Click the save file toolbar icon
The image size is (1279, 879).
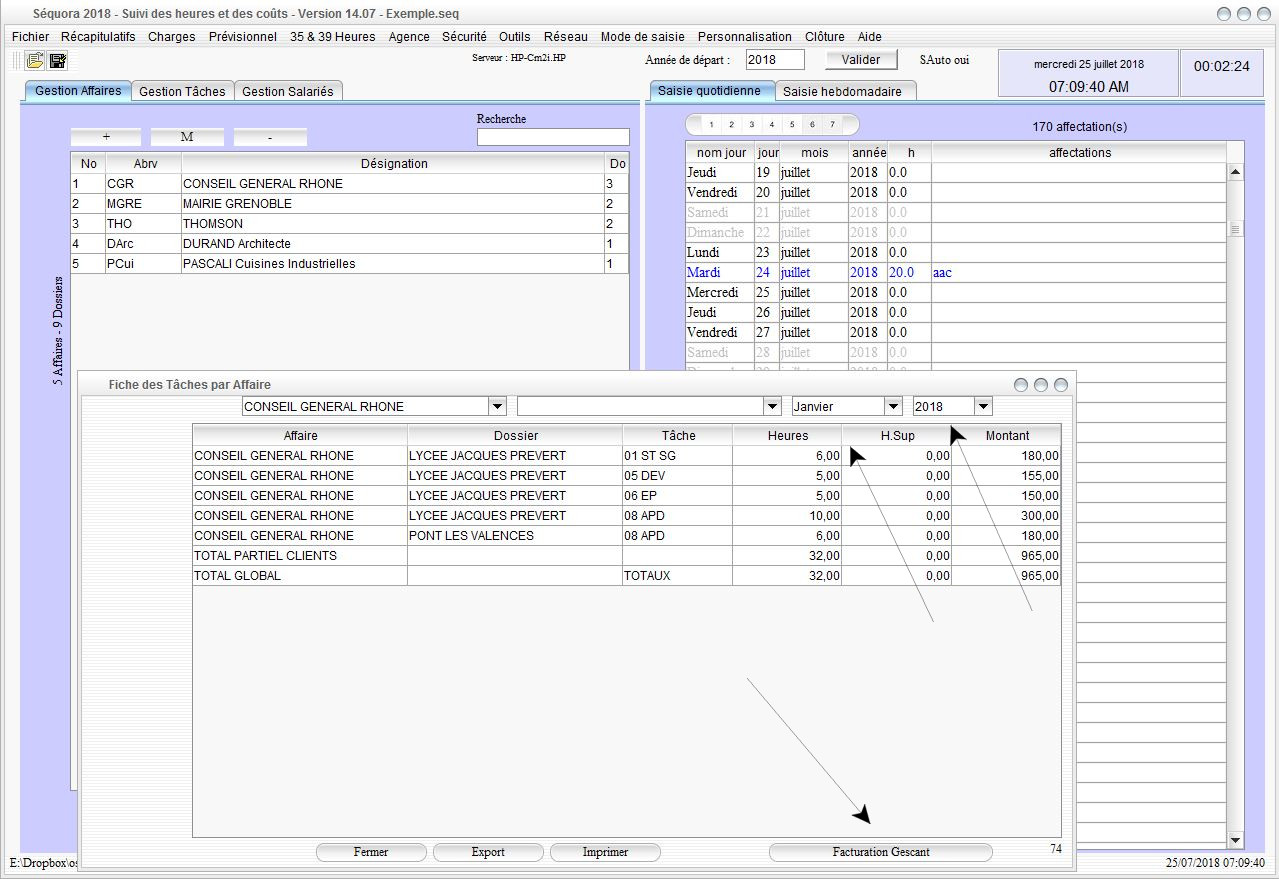[58, 61]
